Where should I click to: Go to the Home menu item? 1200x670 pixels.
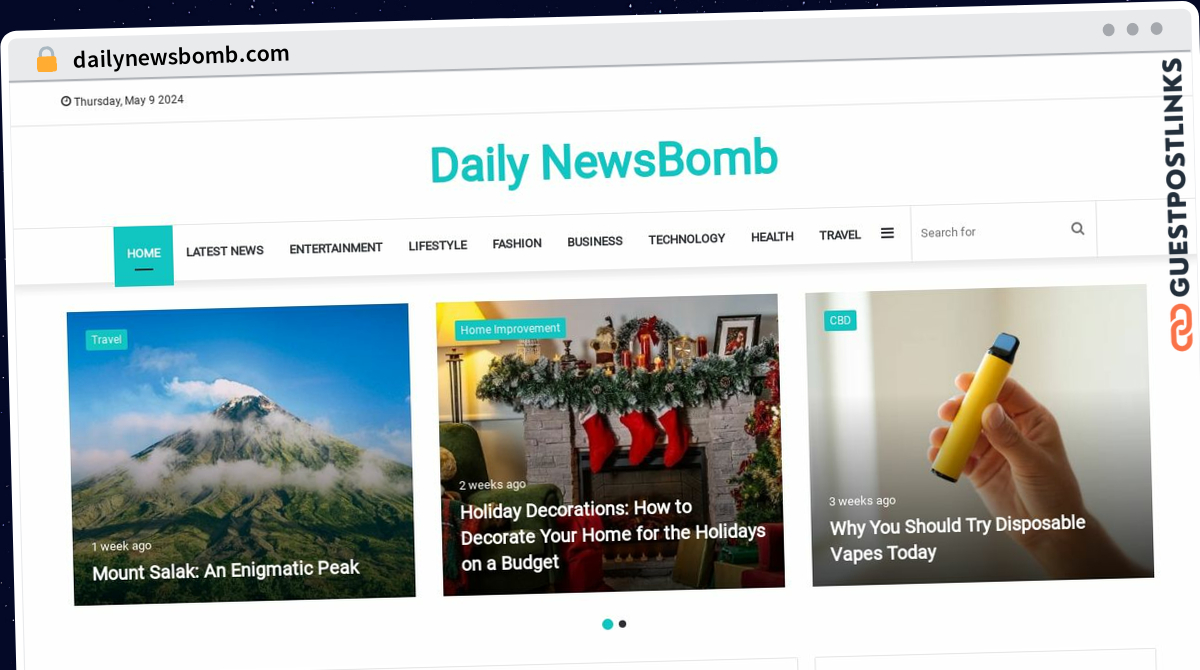pyautogui.click(x=144, y=254)
